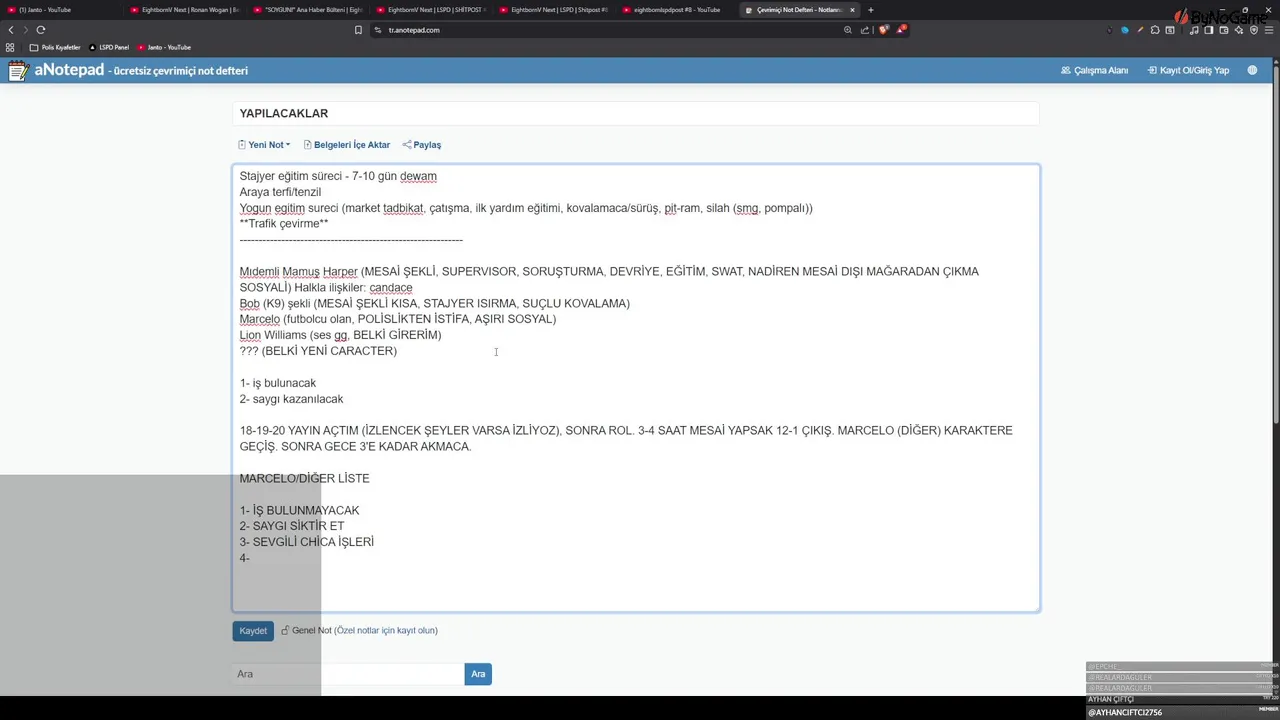
Task: Click the 'Özel notlar için kayıt olun' link
Action: click(386, 631)
